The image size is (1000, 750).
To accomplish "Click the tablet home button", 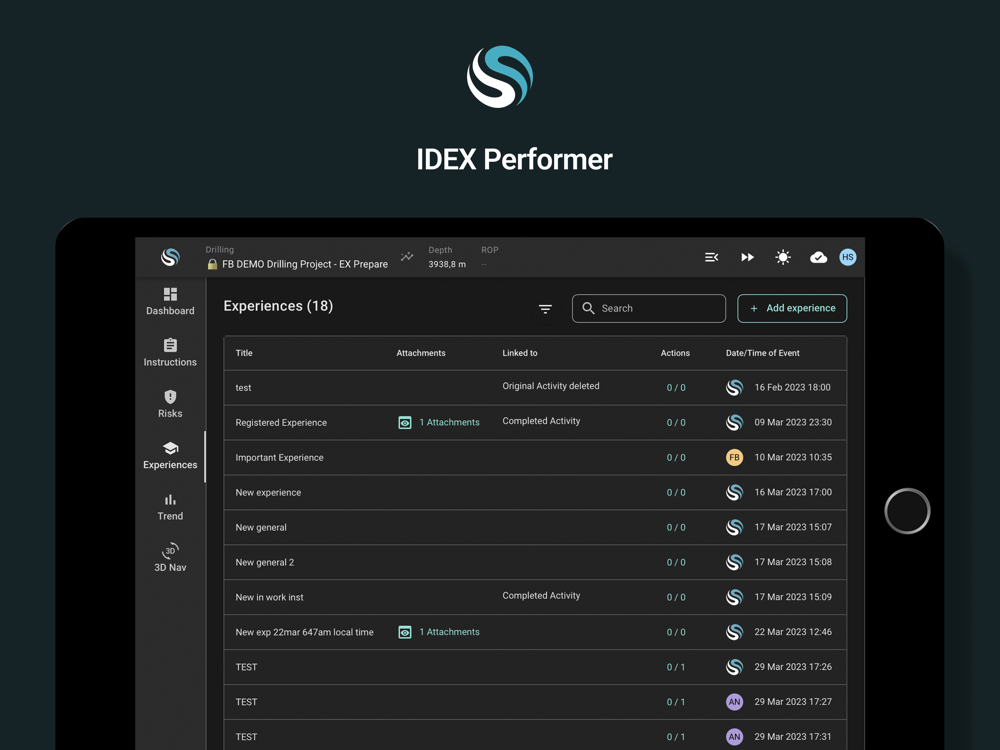I will 907,511.
